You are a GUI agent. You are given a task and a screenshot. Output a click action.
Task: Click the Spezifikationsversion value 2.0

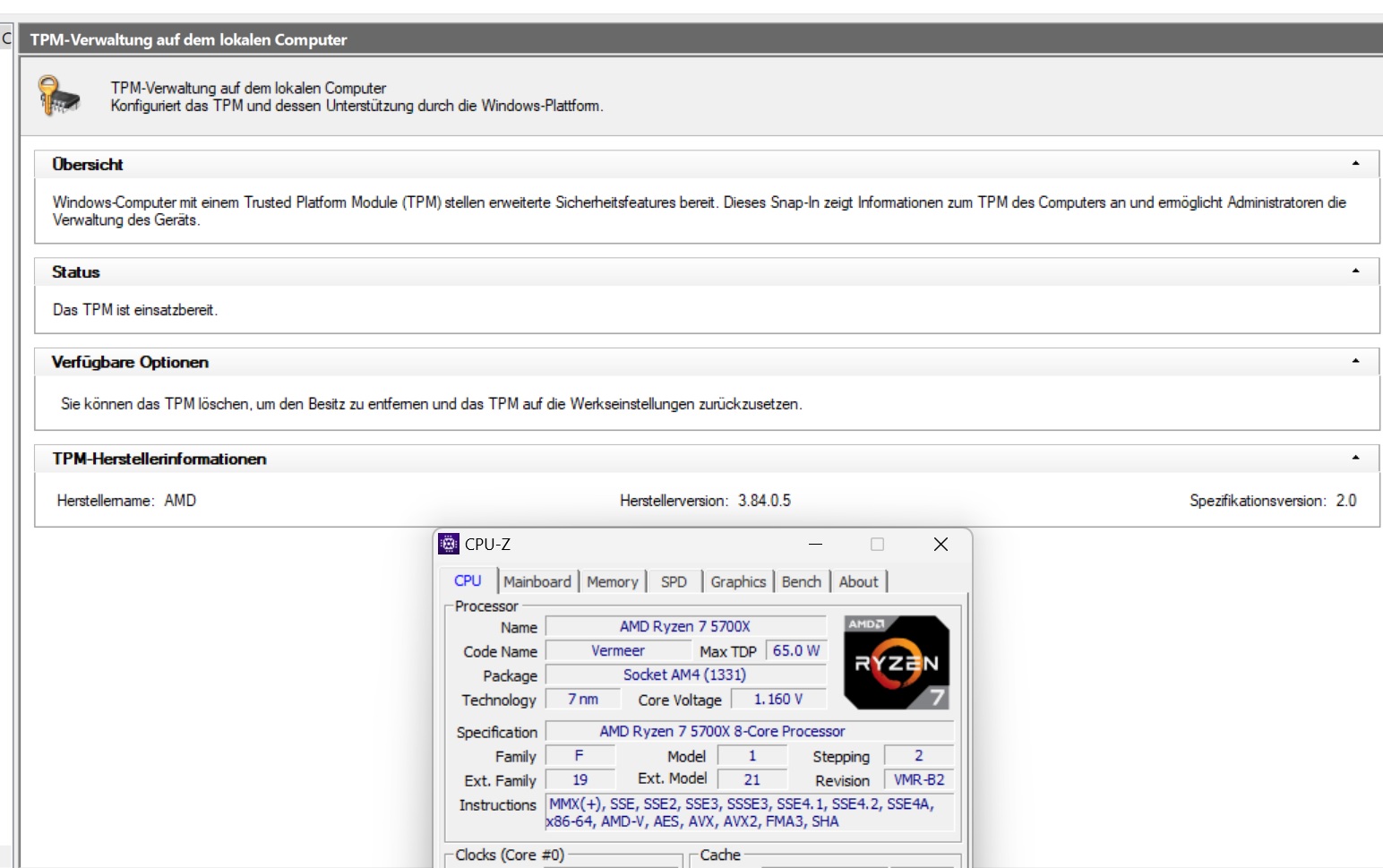click(x=1346, y=501)
